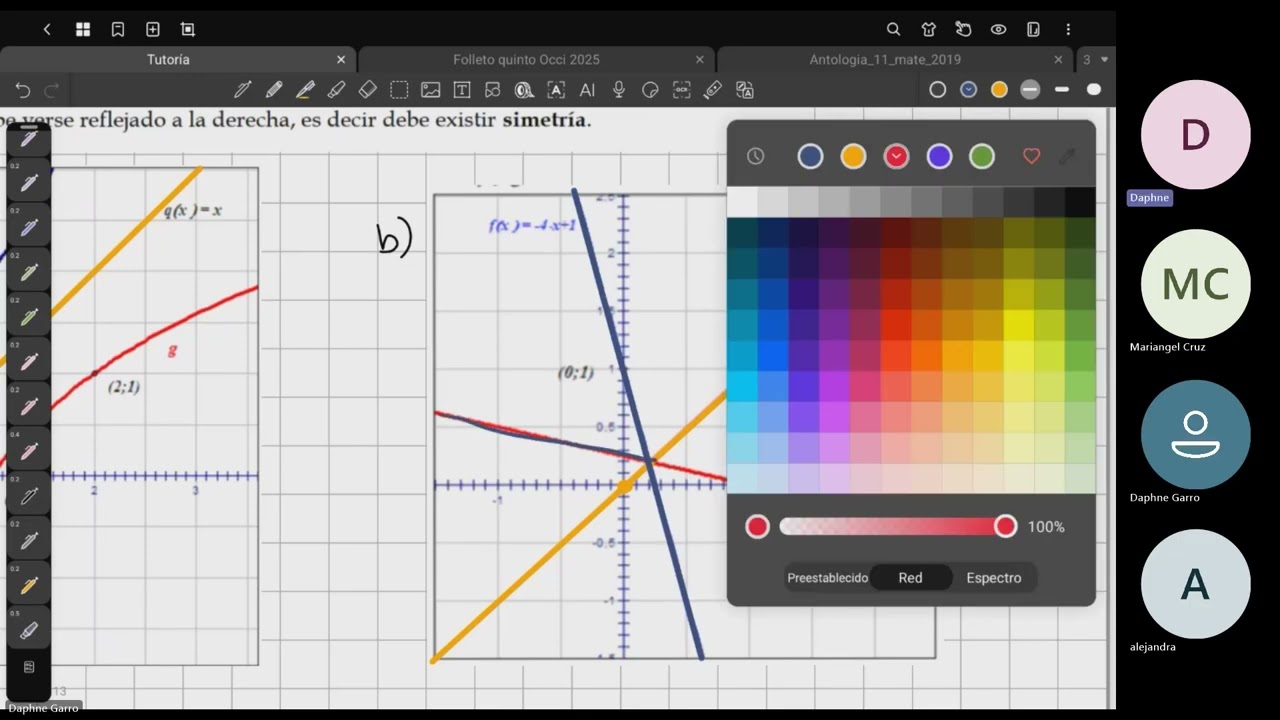1280x720 pixels.
Task: Undo the last stroke
Action: (22, 90)
